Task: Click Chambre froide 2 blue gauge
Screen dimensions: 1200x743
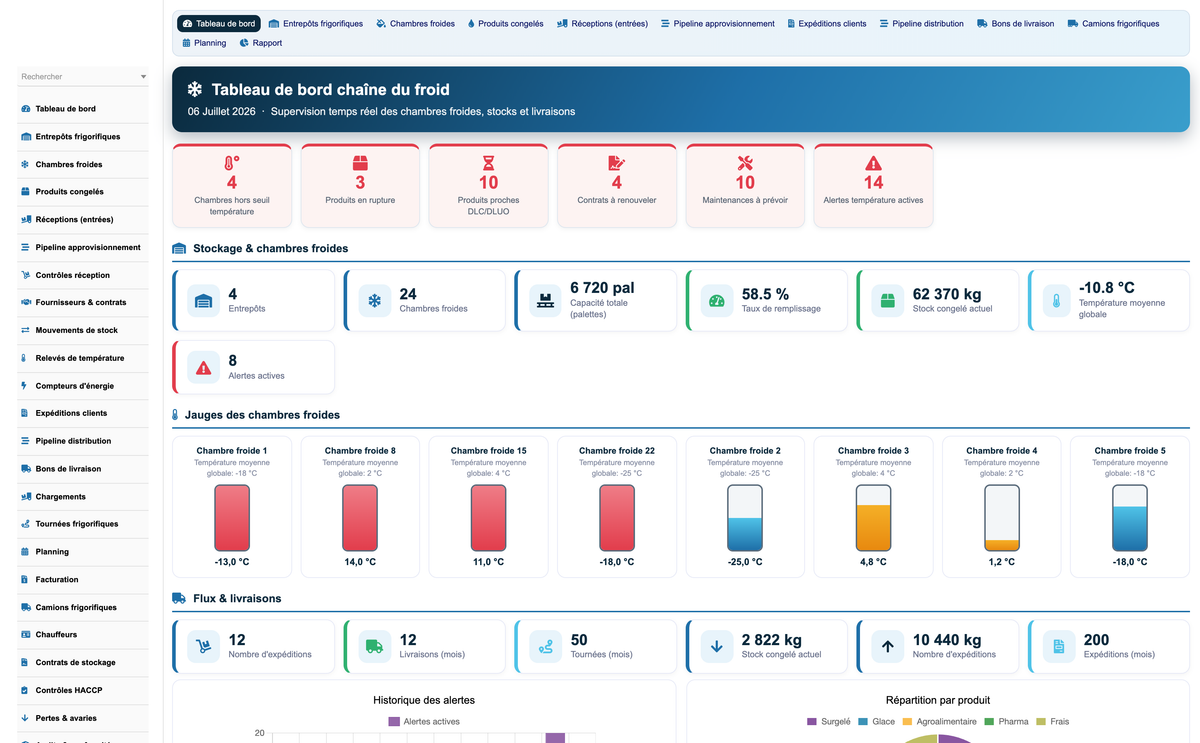Action: click(745, 518)
